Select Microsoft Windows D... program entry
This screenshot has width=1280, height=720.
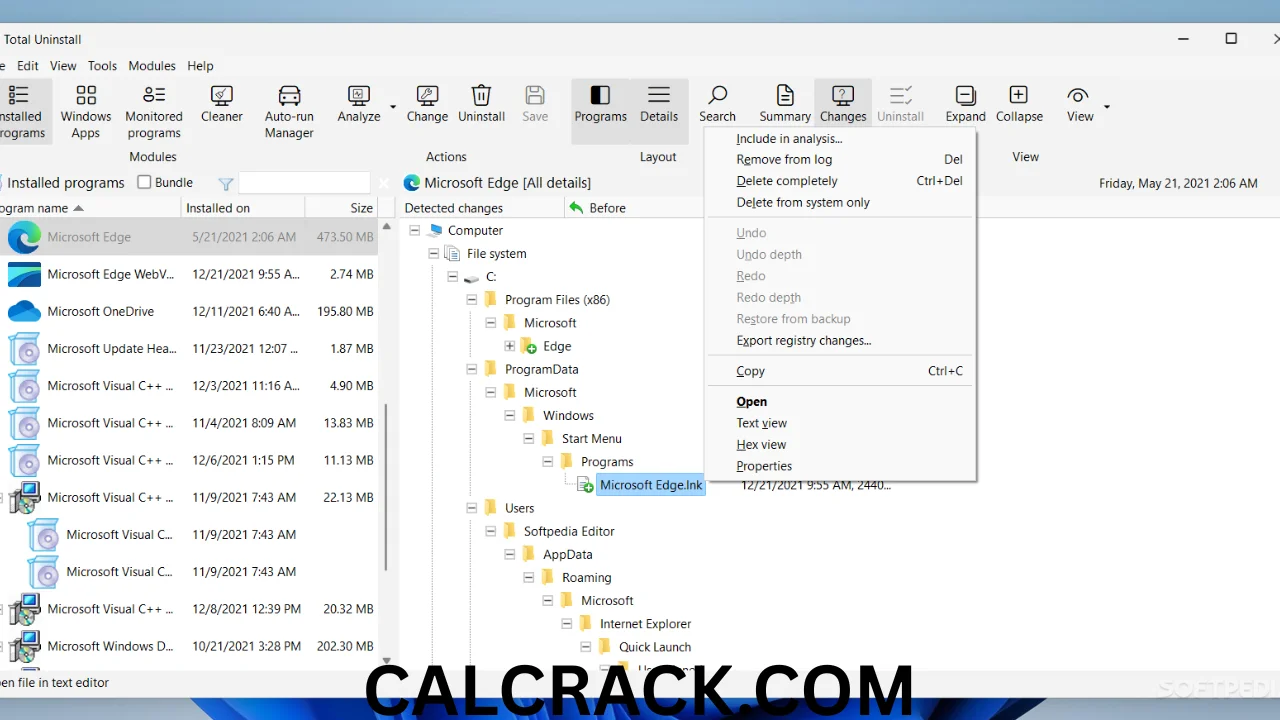(189, 646)
